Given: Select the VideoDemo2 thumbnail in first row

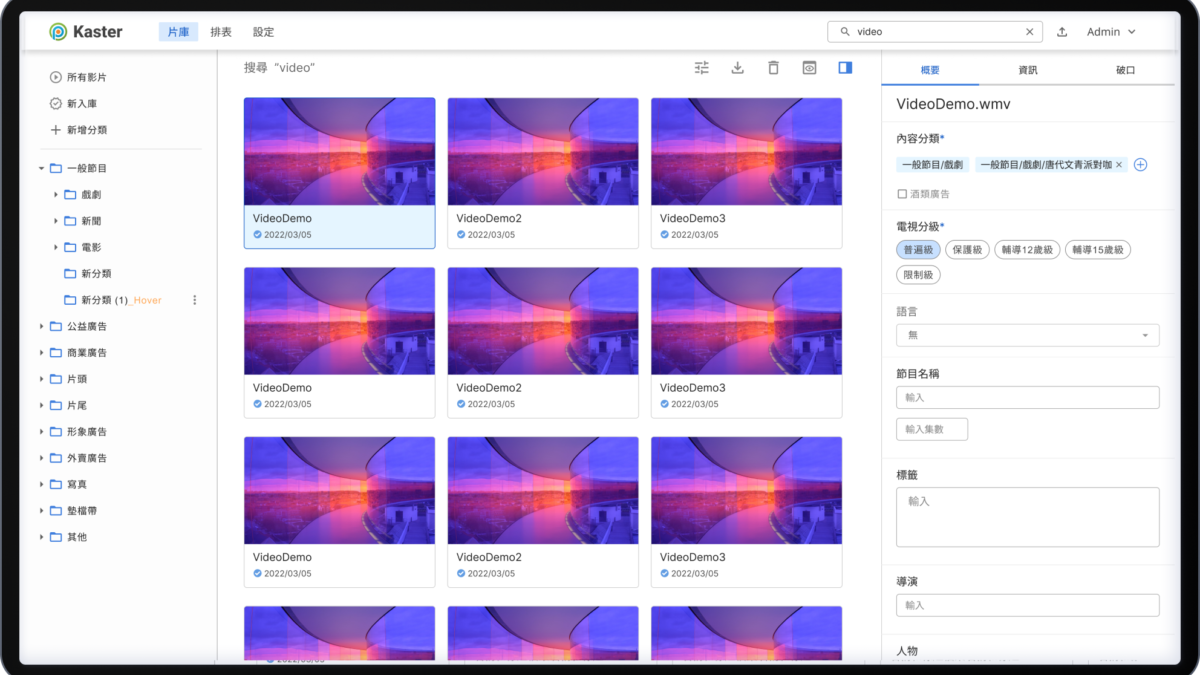Looking at the screenshot, I should click(542, 152).
